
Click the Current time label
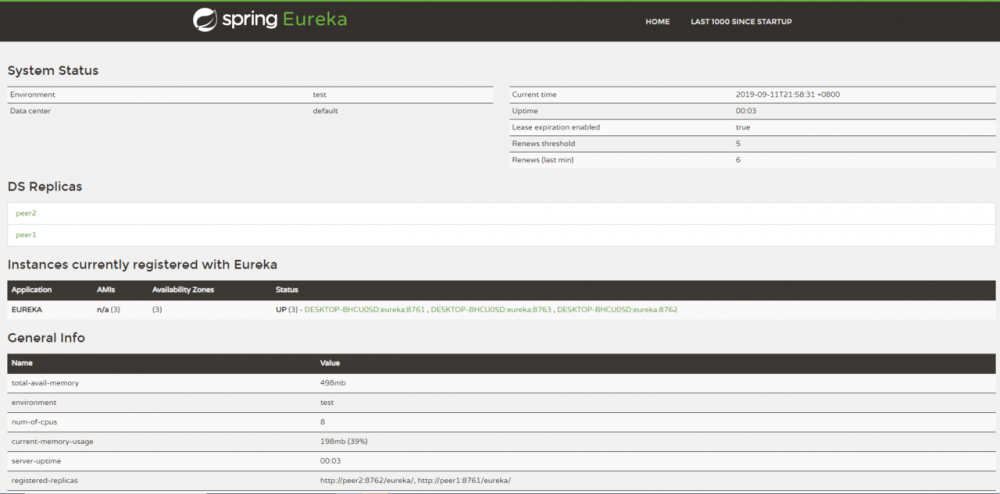(x=534, y=94)
